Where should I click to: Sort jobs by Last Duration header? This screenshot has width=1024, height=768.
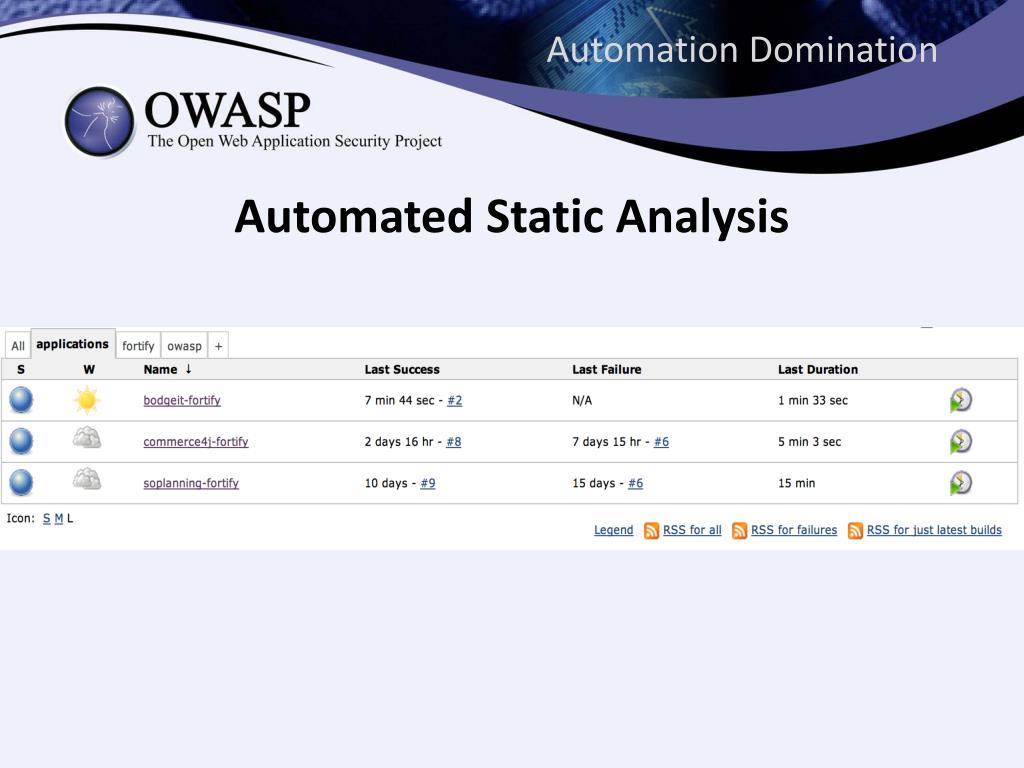818,370
